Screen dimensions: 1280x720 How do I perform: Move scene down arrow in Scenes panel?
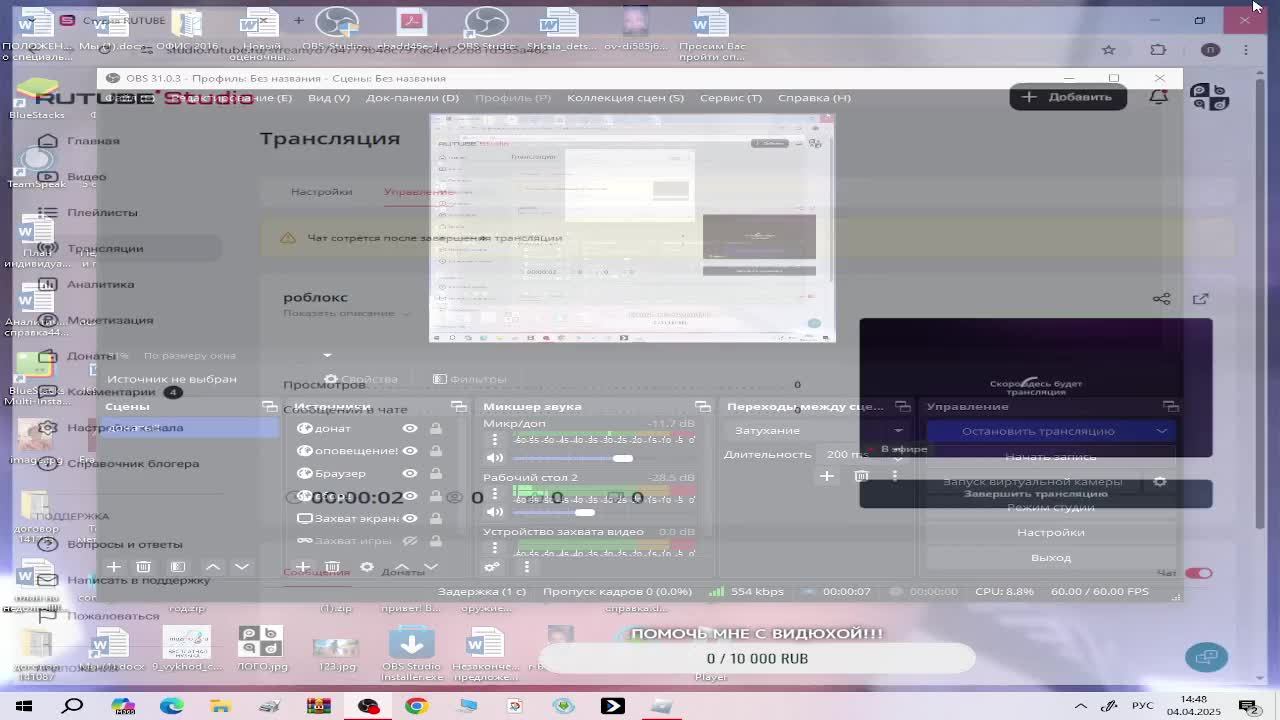241,567
